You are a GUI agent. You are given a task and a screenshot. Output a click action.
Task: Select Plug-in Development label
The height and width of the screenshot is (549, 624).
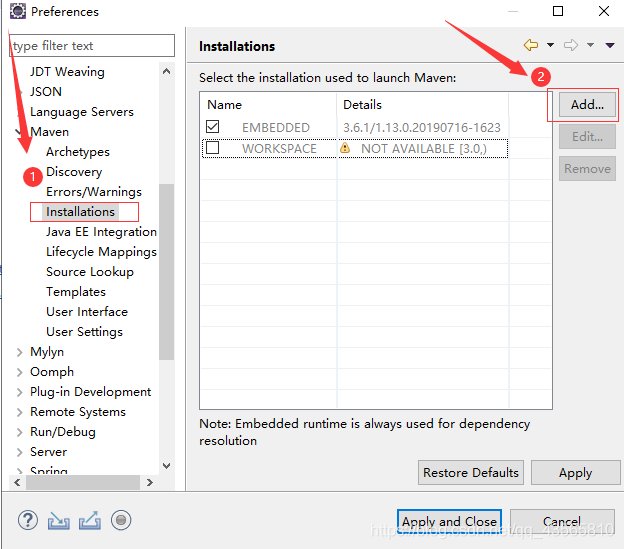pyautogui.click(x=91, y=392)
